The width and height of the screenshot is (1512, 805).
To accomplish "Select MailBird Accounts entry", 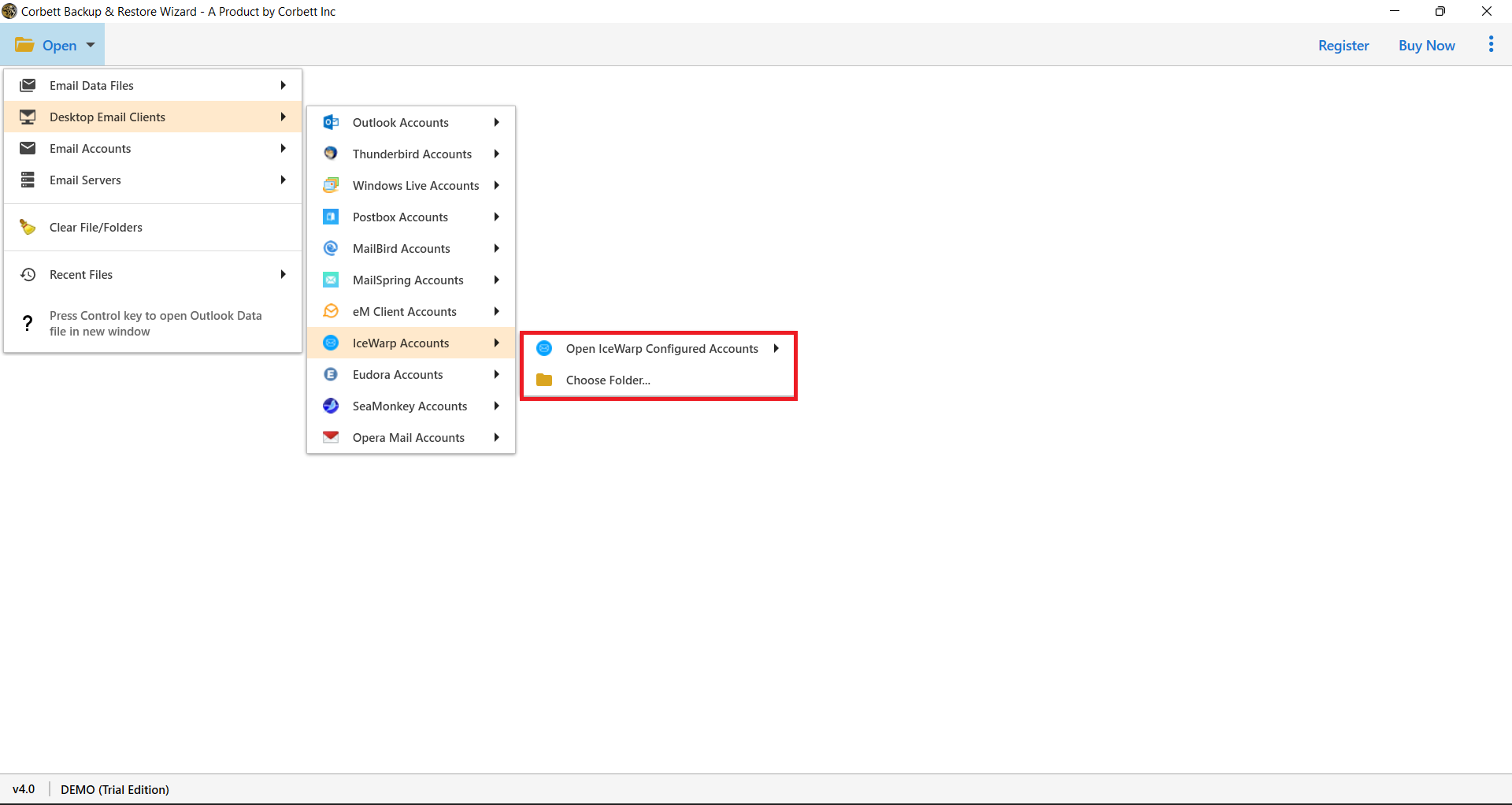I will [x=411, y=248].
